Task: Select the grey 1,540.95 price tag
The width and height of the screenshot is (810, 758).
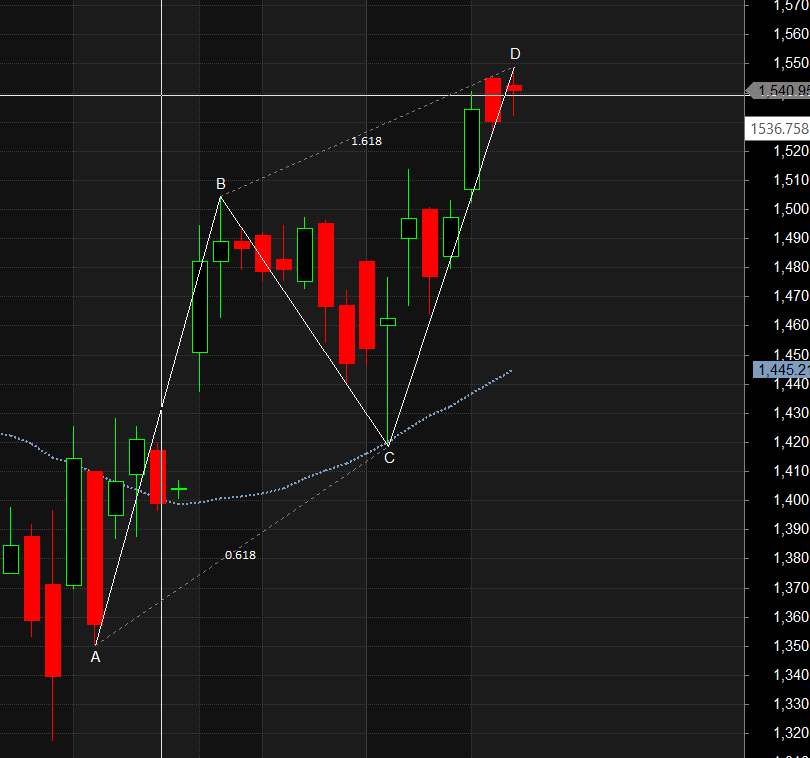Action: pyautogui.click(x=778, y=90)
